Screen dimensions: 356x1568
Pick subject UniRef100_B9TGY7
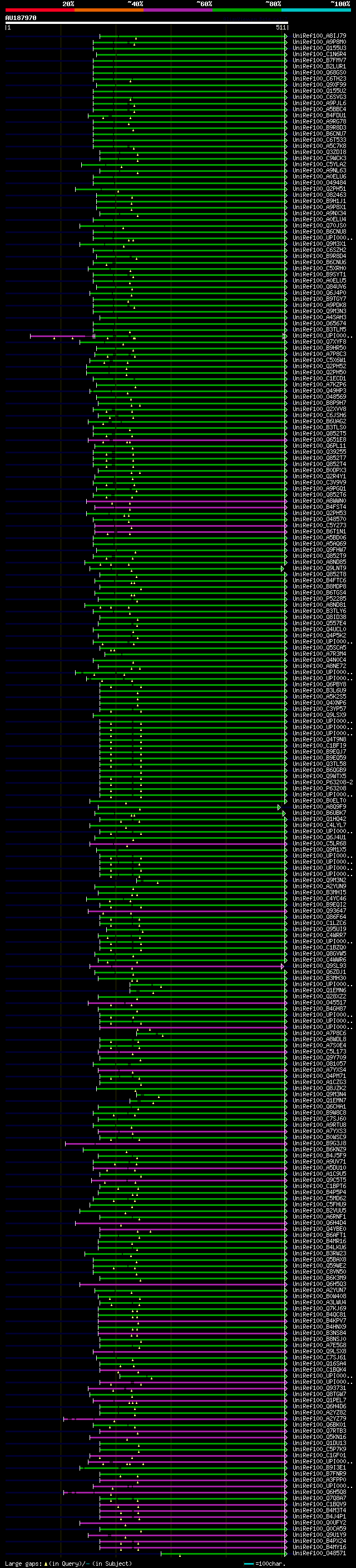(319, 299)
